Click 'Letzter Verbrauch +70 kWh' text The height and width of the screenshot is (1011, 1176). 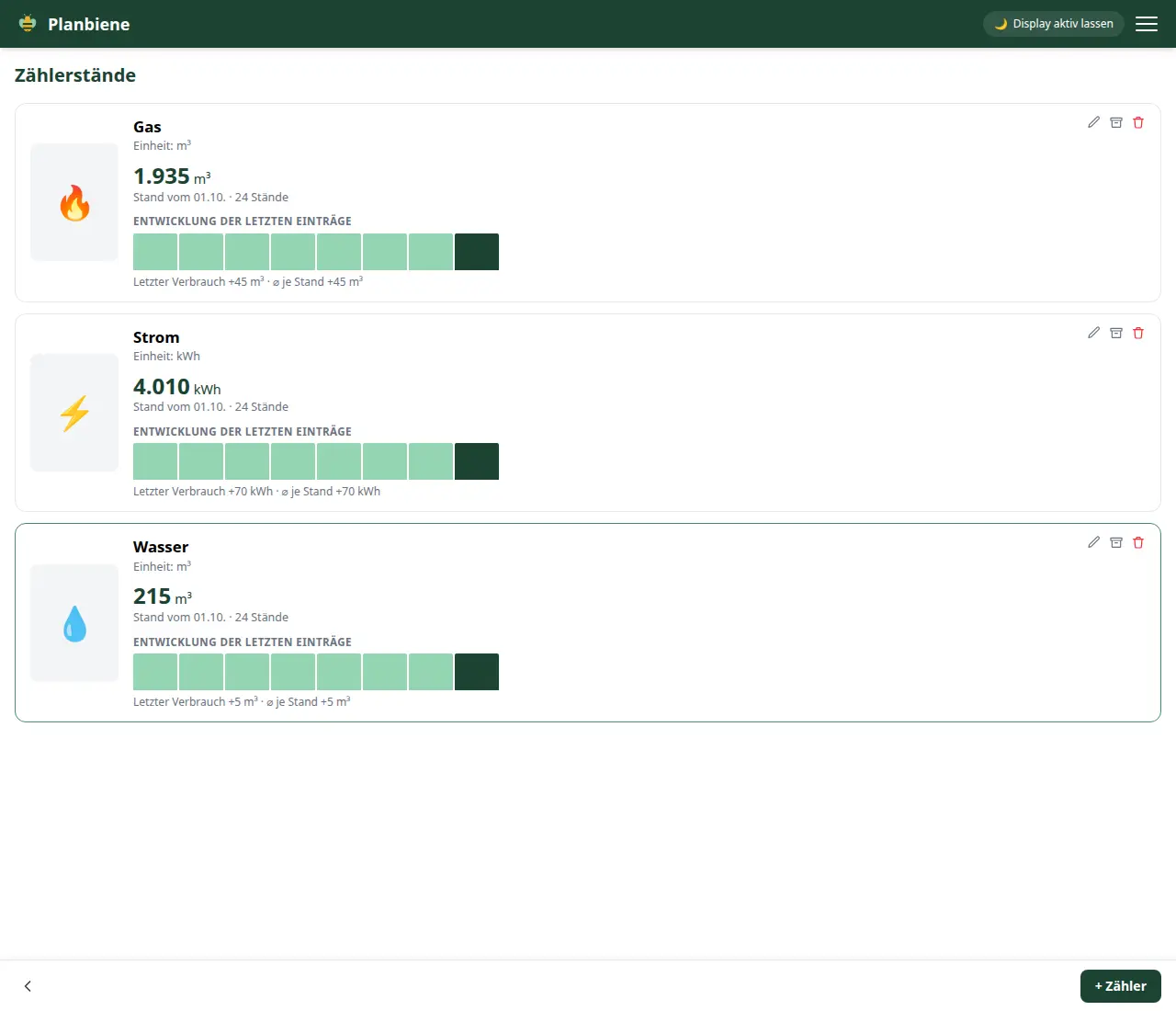[203, 492]
